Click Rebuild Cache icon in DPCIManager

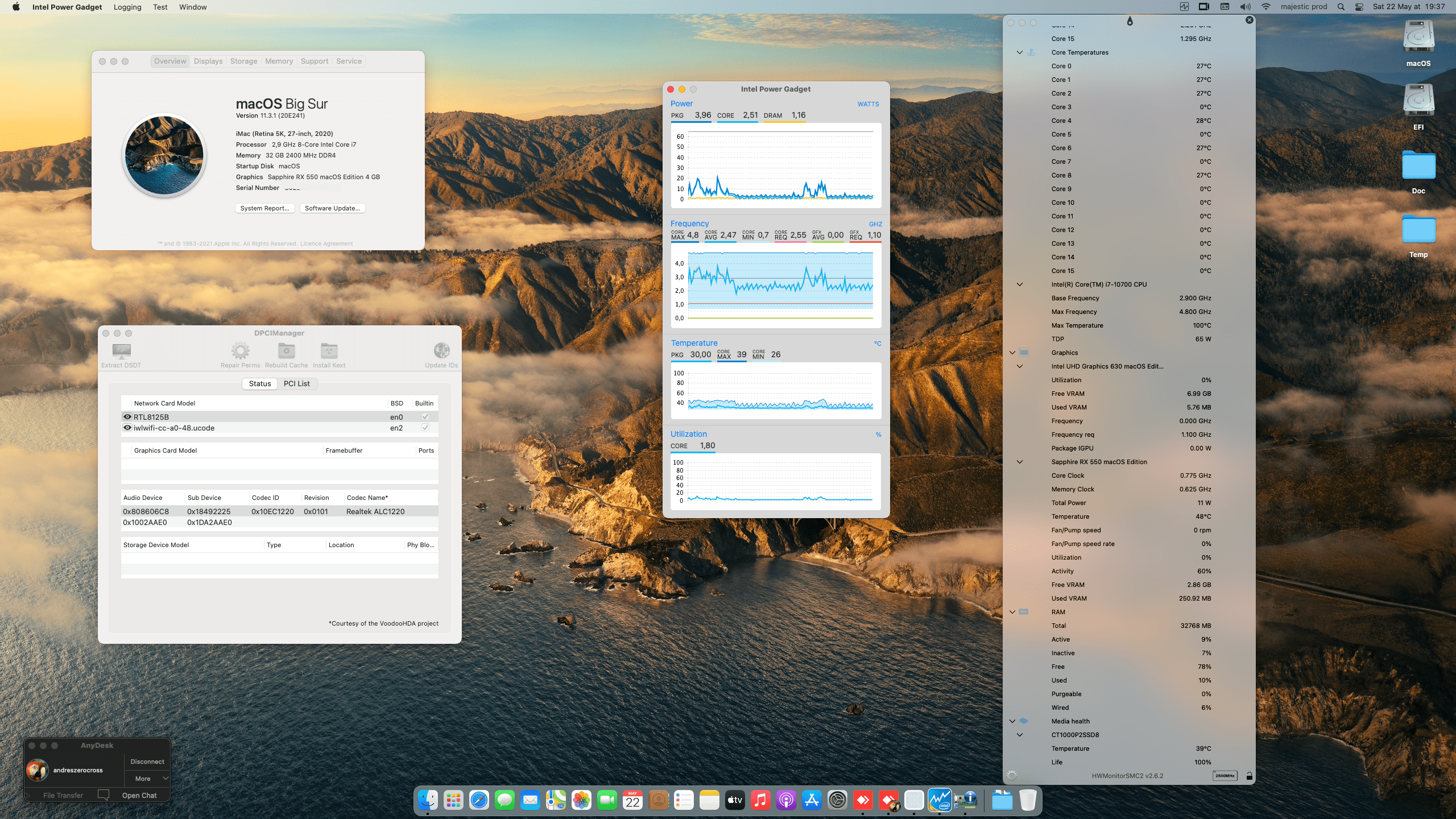click(286, 351)
